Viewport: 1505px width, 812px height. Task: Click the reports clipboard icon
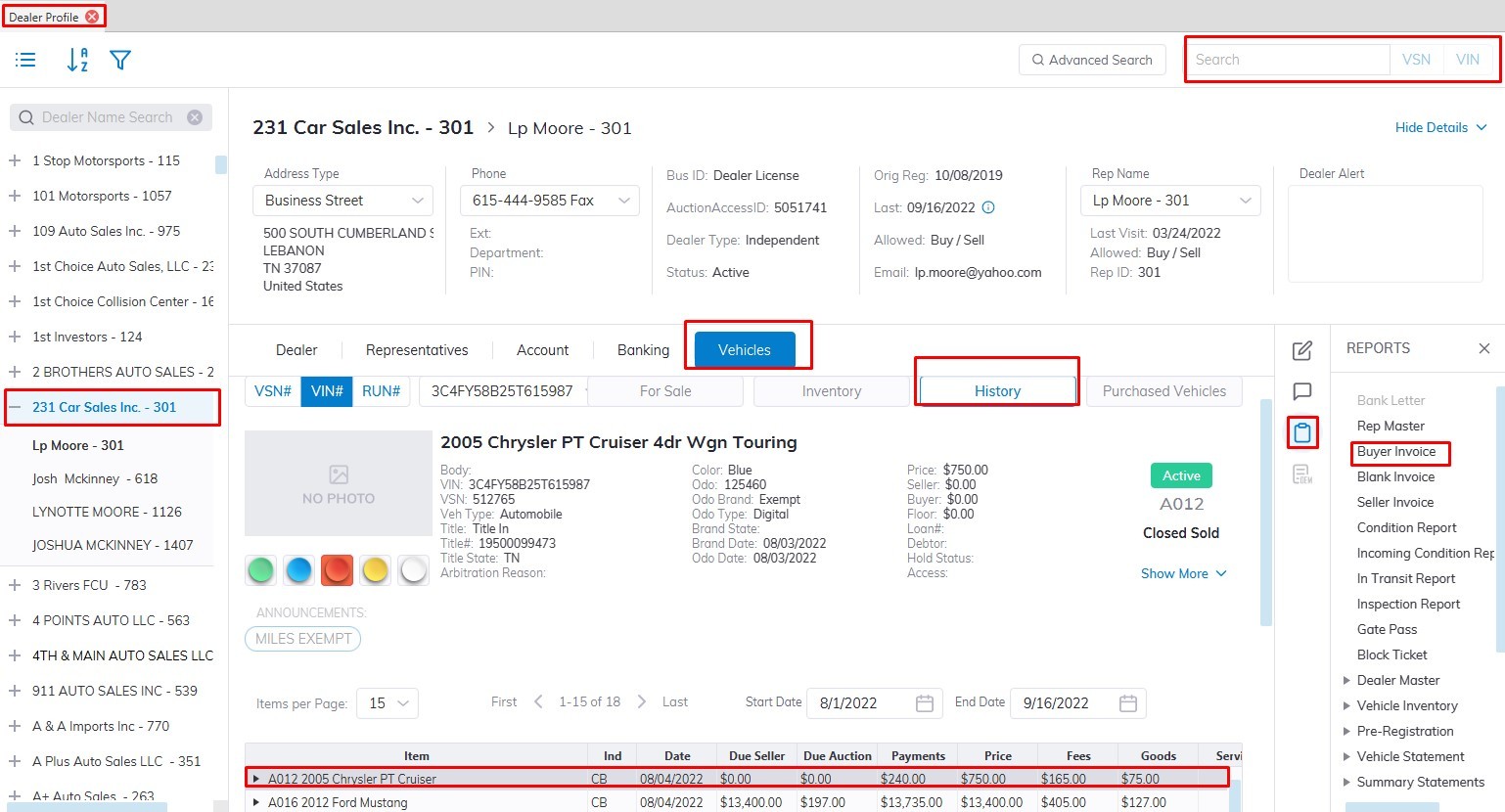pos(1302,432)
